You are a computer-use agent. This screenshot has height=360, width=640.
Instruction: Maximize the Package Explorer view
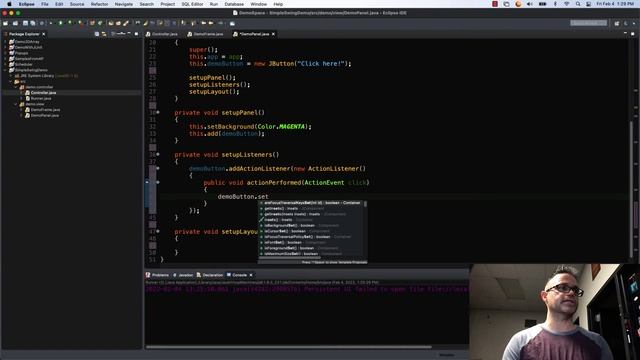[136, 34]
